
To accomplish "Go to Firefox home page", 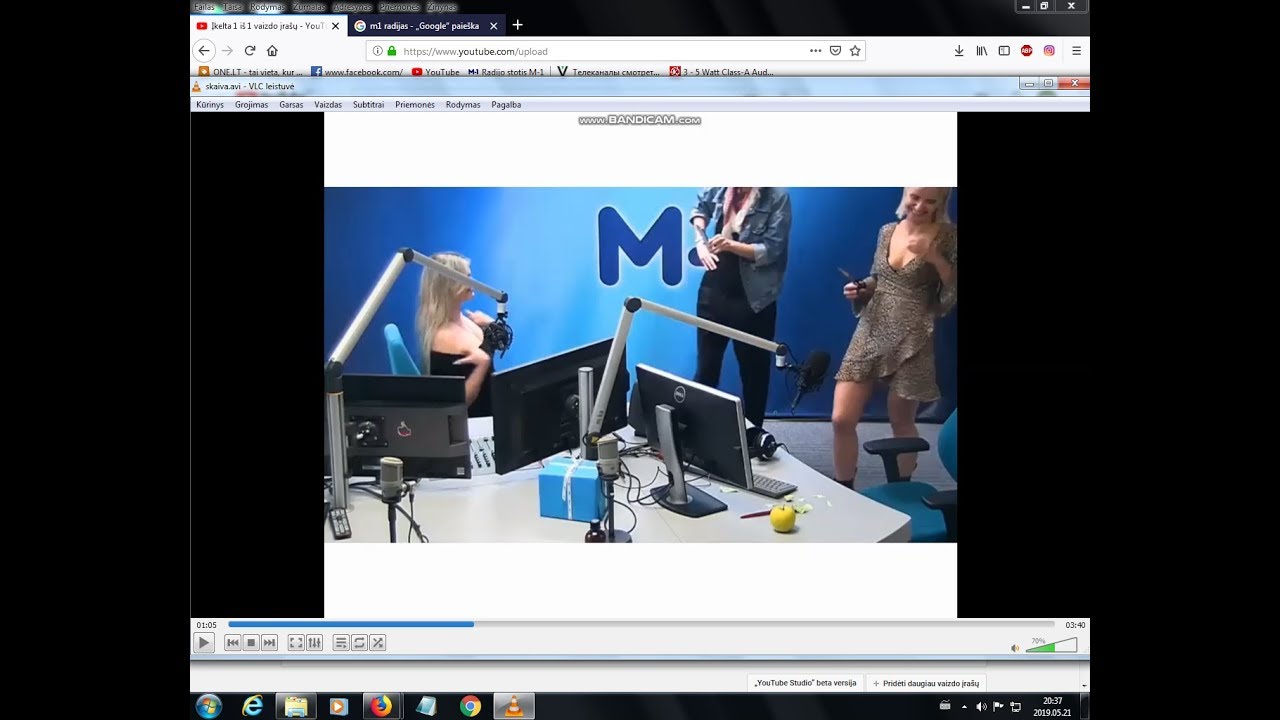I will [272, 51].
